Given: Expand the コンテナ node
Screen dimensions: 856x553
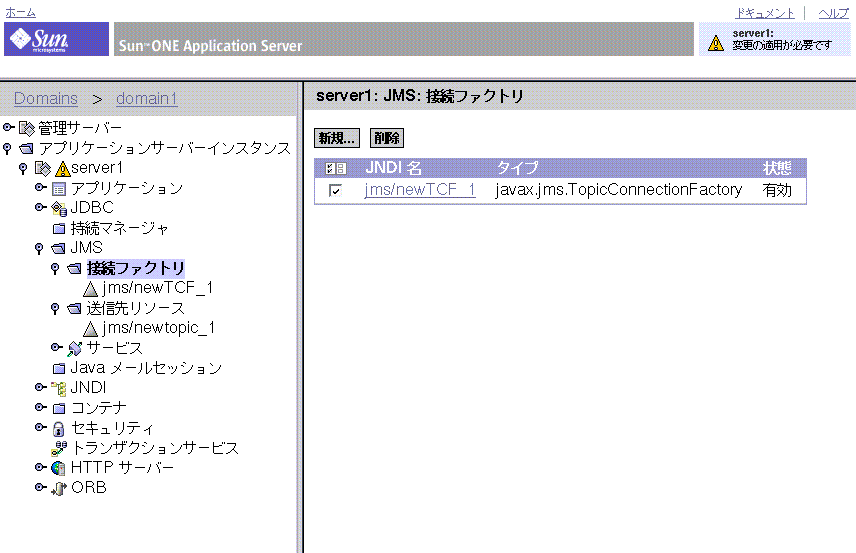Looking at the screenshot, I should (x=40, y=407).
